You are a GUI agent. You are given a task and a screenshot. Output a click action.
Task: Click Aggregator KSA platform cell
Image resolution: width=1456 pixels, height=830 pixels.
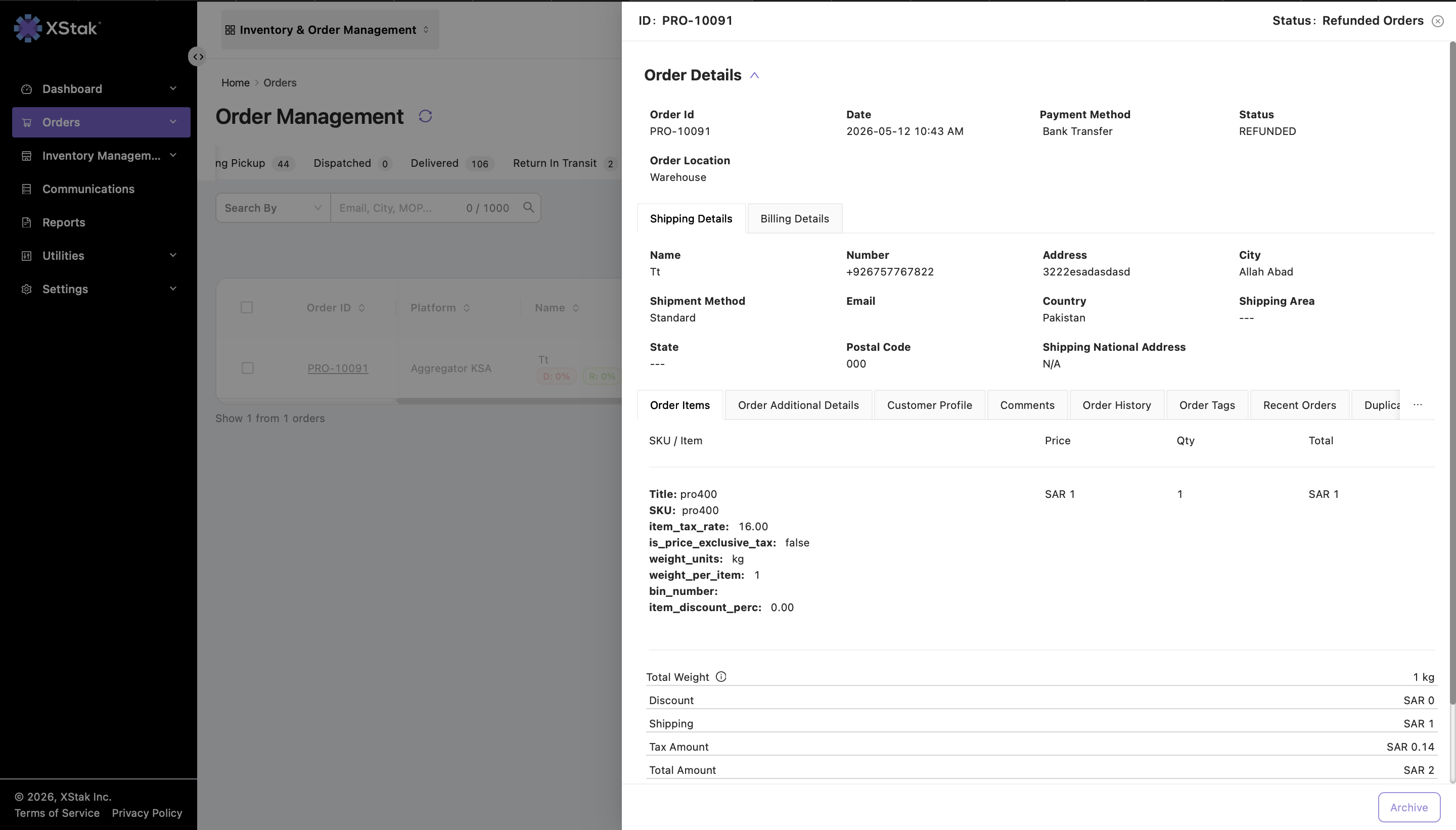coord(451,368)
